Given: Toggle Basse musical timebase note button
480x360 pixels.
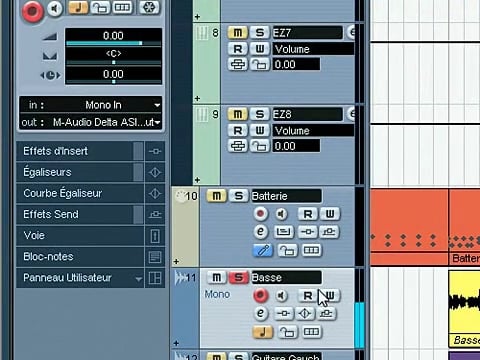Looking at the screenshot, I should click(x=263, y=332).
